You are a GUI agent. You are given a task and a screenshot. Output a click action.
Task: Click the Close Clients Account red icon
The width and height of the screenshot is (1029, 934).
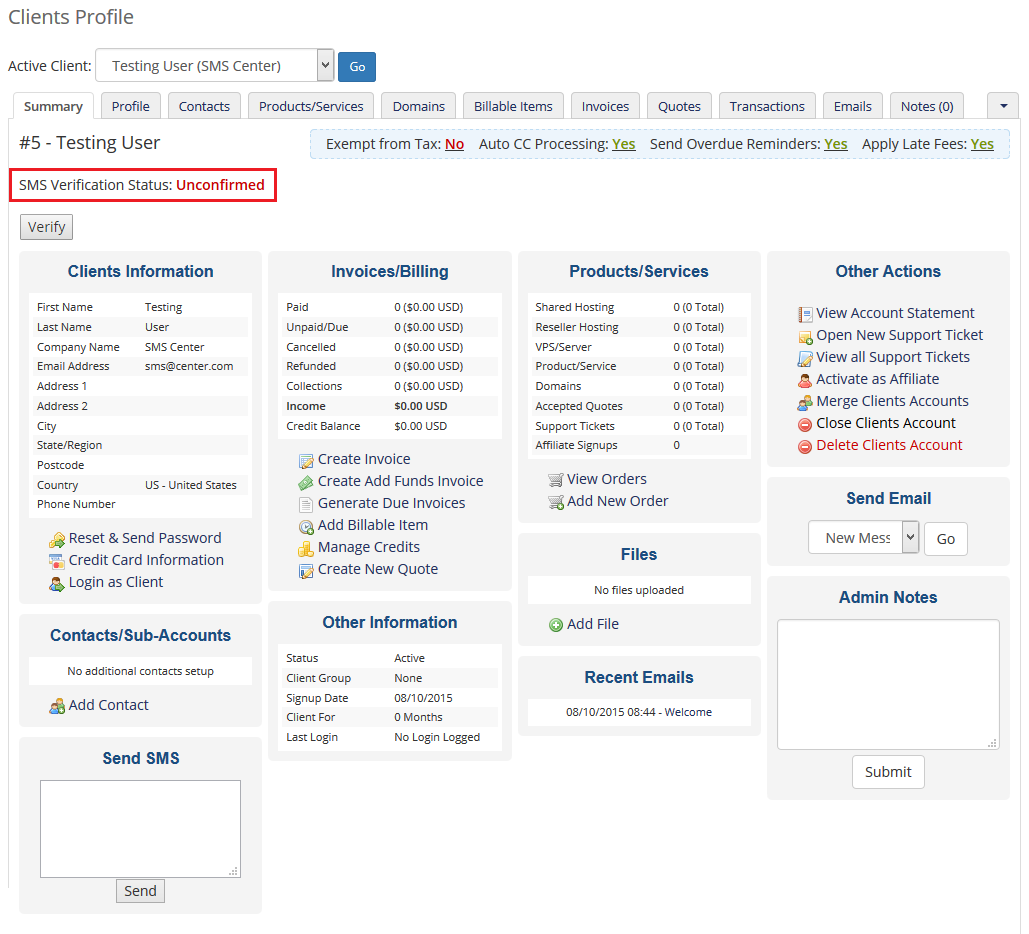(x=805, y=425)
